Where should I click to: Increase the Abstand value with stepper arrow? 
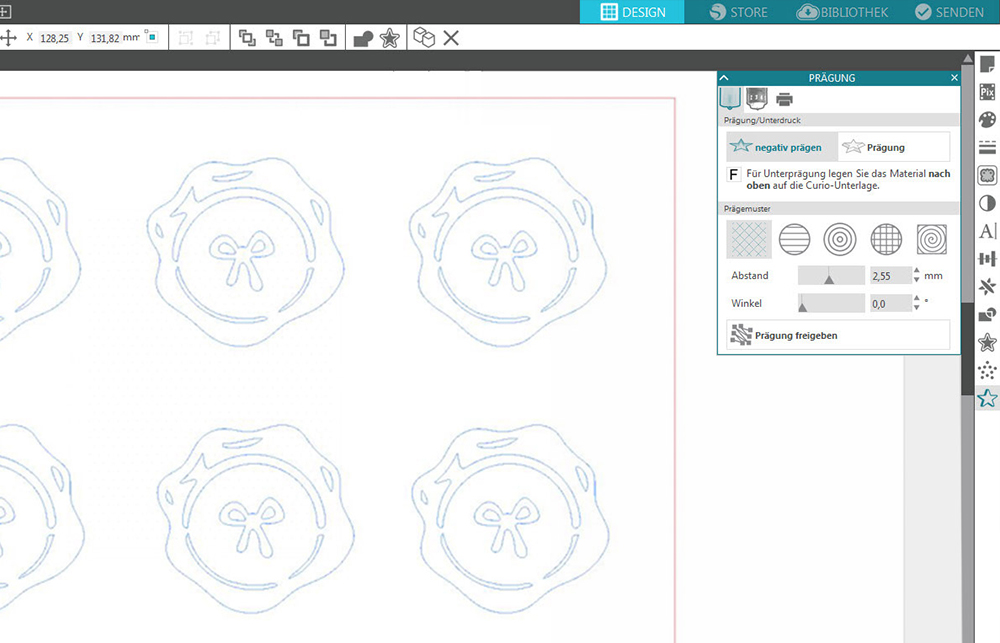click(x=918, y=270)
